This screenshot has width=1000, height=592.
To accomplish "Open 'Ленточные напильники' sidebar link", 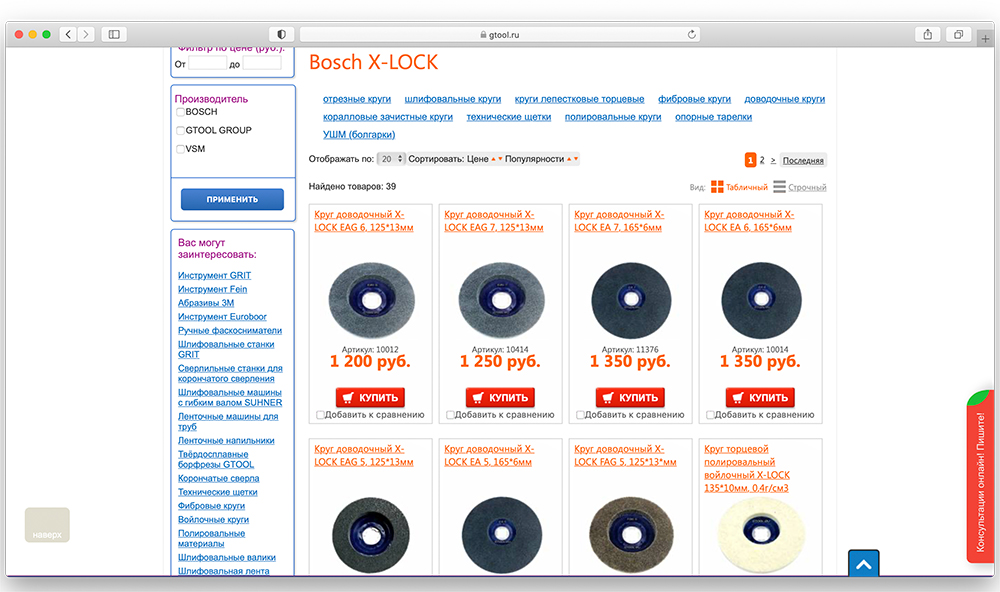I will 226,441.
